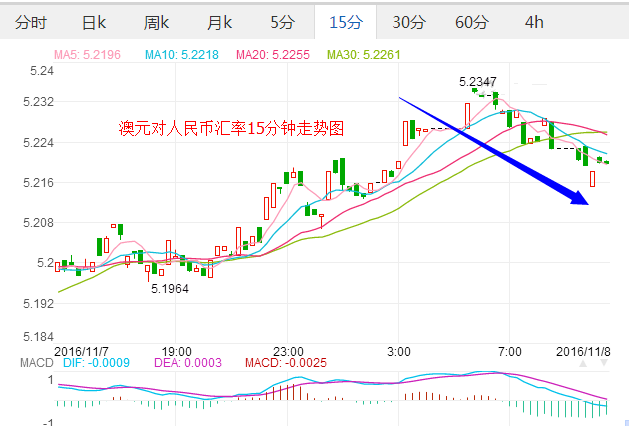This screenshot has height=426, width=629.
Task: Switch to the 30分 interval tab
Action: [x=408, y=21]
